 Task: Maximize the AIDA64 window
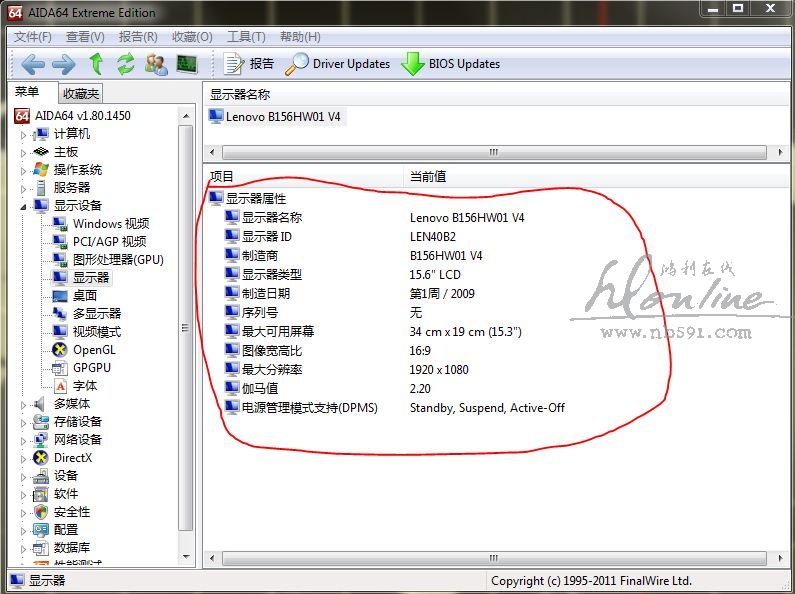coord(738,8)
